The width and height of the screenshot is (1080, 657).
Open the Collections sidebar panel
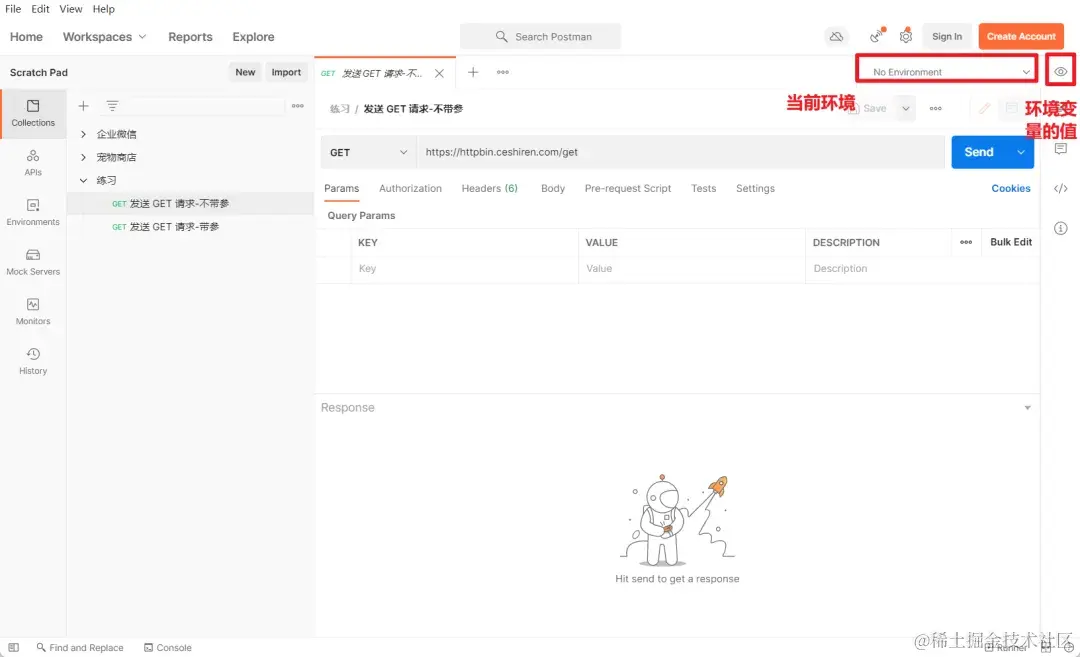pyautogui.click(x=33, y=114)
